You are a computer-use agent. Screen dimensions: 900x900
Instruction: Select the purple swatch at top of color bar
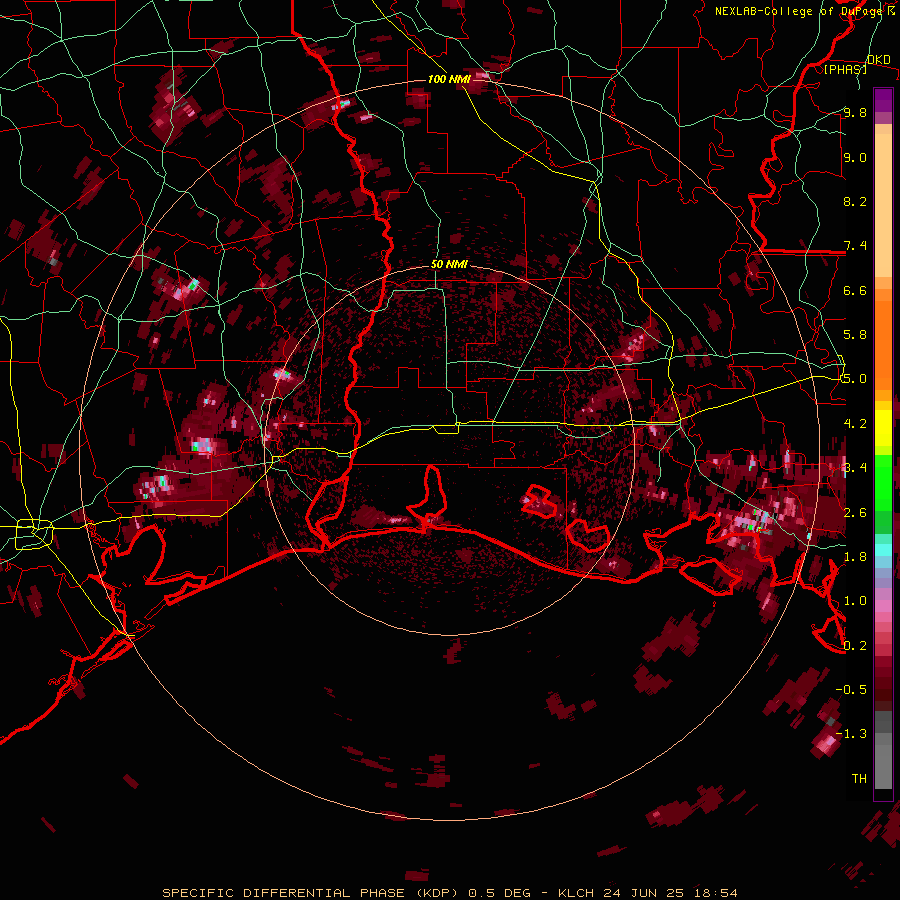click(883, 99)
